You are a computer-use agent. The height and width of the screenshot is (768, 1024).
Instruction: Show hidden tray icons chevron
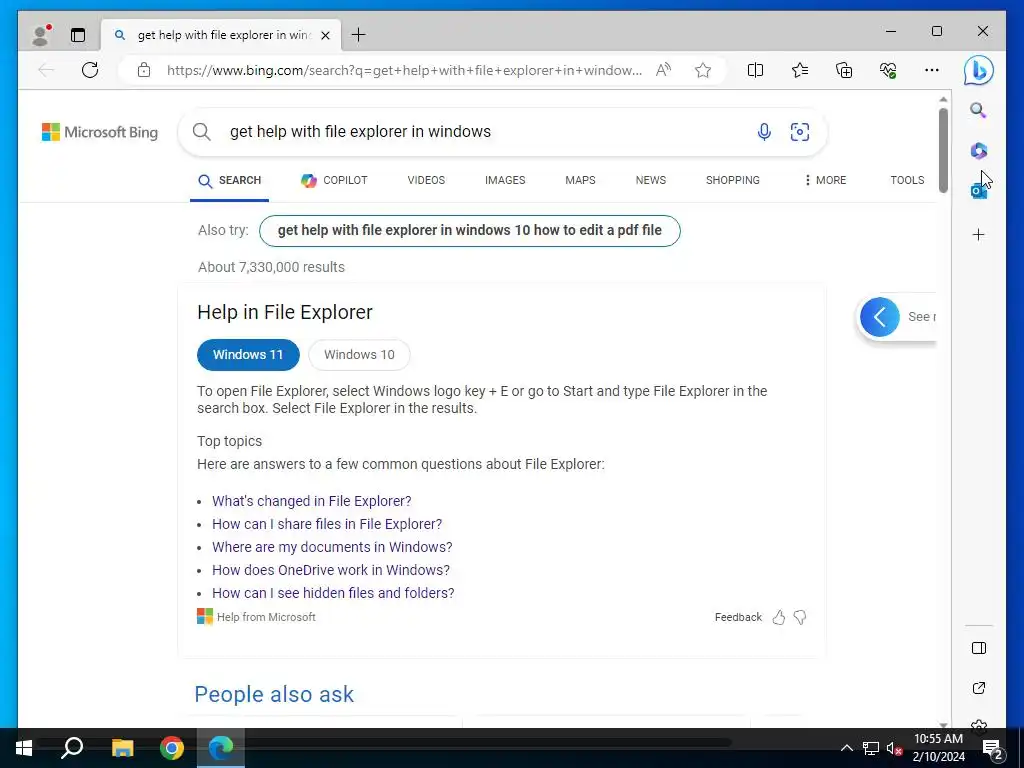tap(846, 748)
